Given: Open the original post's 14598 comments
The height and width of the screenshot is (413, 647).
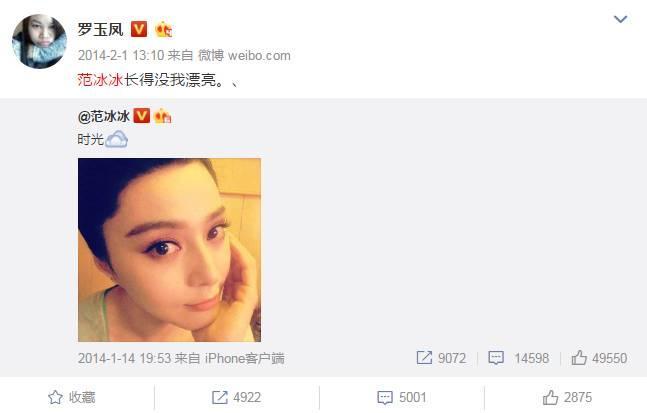Looking at the screenshot, I should coord(519,358).
